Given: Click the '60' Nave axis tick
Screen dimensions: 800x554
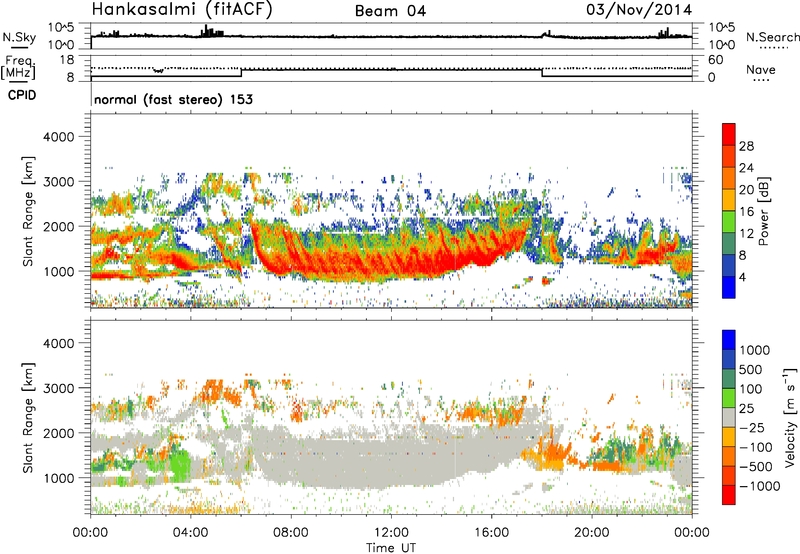Looking at the screenshot, I should point(715,60).
